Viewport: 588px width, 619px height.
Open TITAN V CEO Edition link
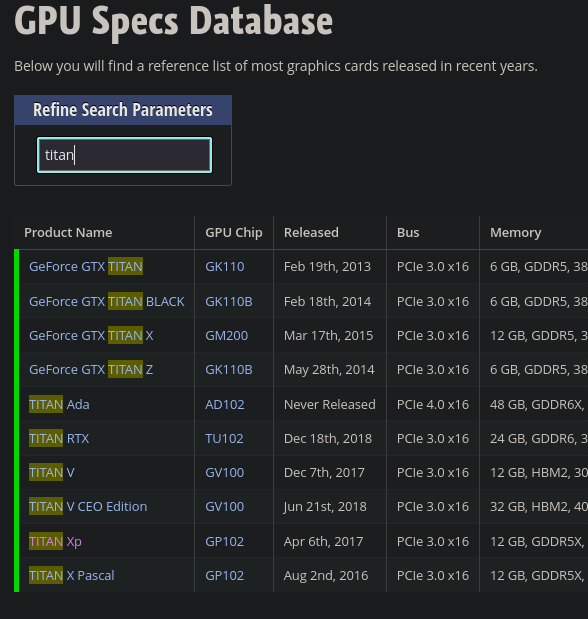[88, 506]
